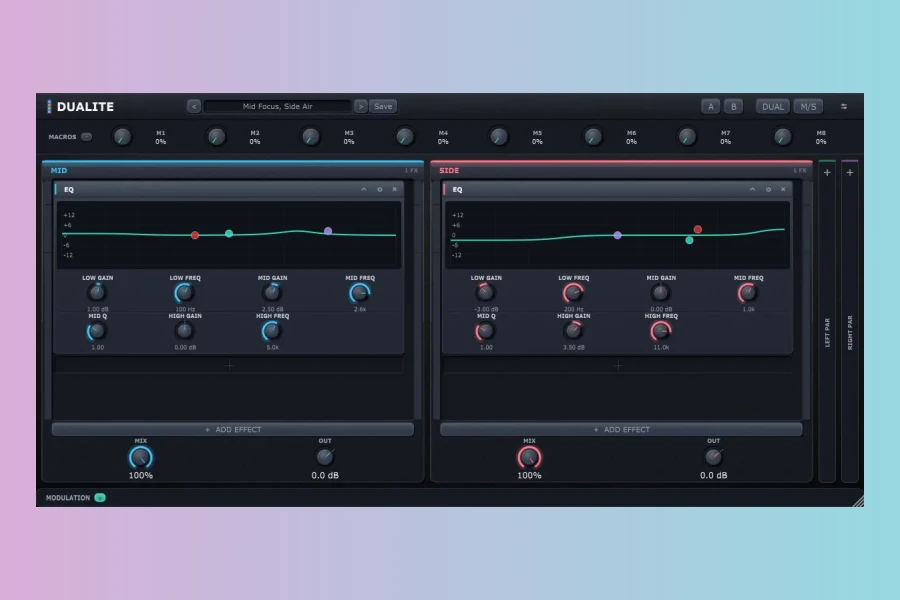Click the M5 macro knob
The height and width of the screenshot is (600, 900).
(499, 137)
